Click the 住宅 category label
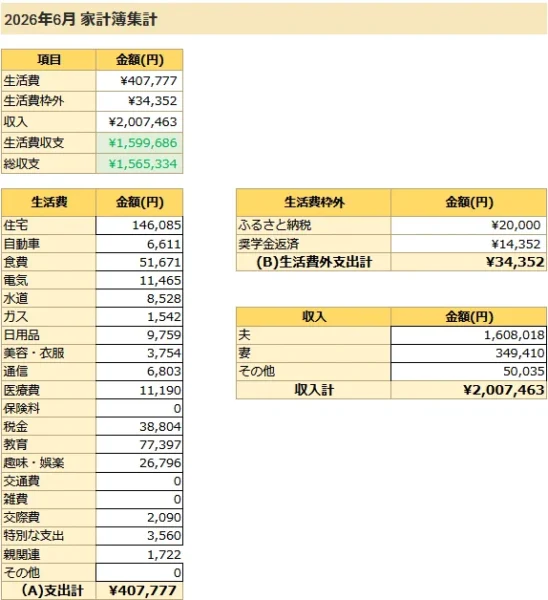The height and width of the screenshot is (600, 548). (x=49, y=225)
